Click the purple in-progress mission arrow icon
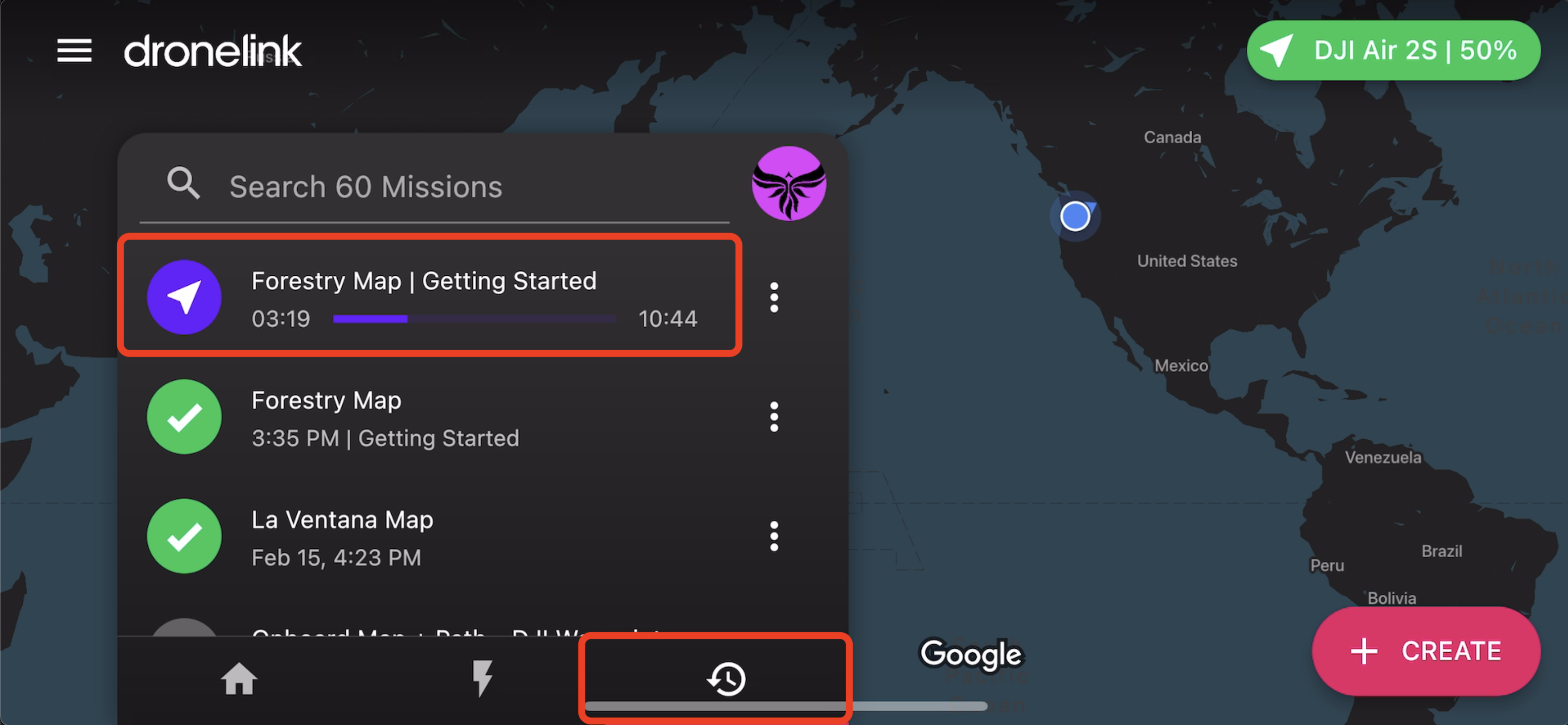 pos(185,297)
